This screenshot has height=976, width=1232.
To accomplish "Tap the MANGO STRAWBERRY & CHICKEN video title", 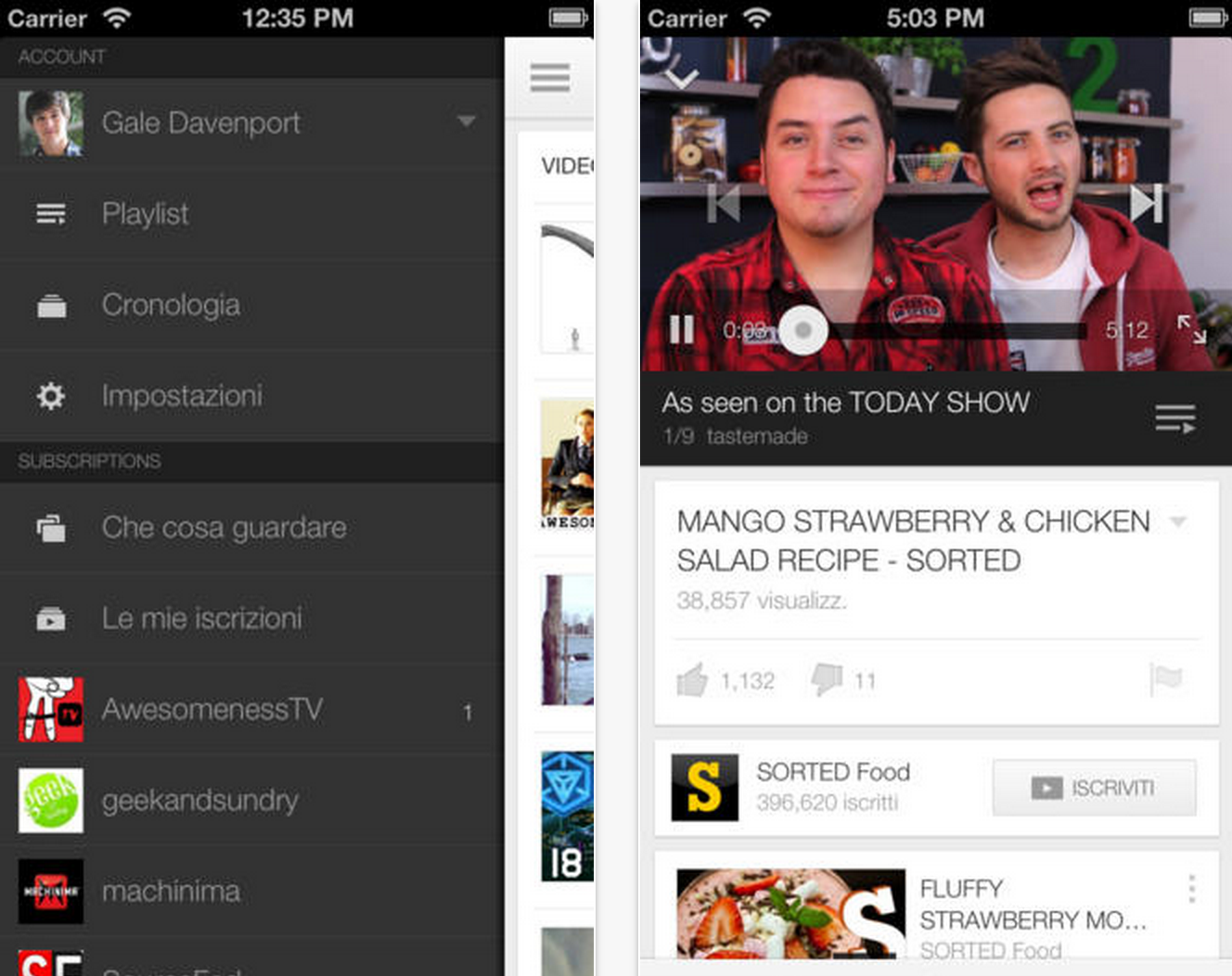I will pyautogui.click(x=914, y=541).
